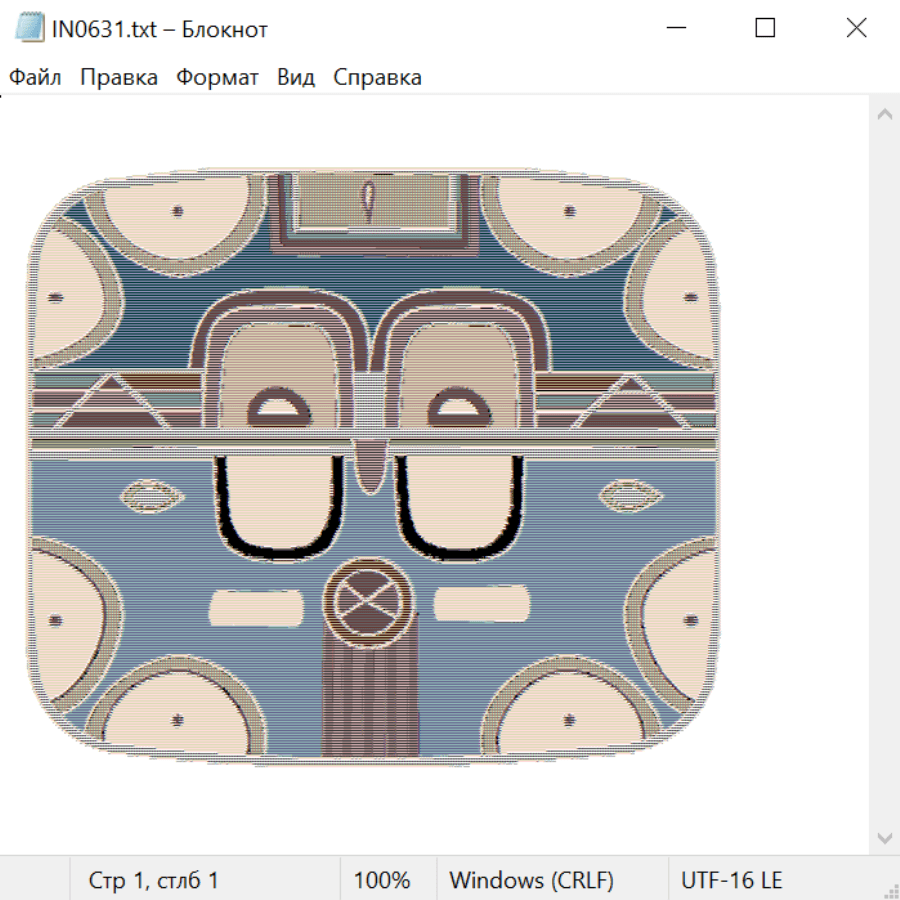Viewport: 900px width, 900px height.
Task: Click the scroll up arrow of vertical scrollbar
Action: click(884, 115)
